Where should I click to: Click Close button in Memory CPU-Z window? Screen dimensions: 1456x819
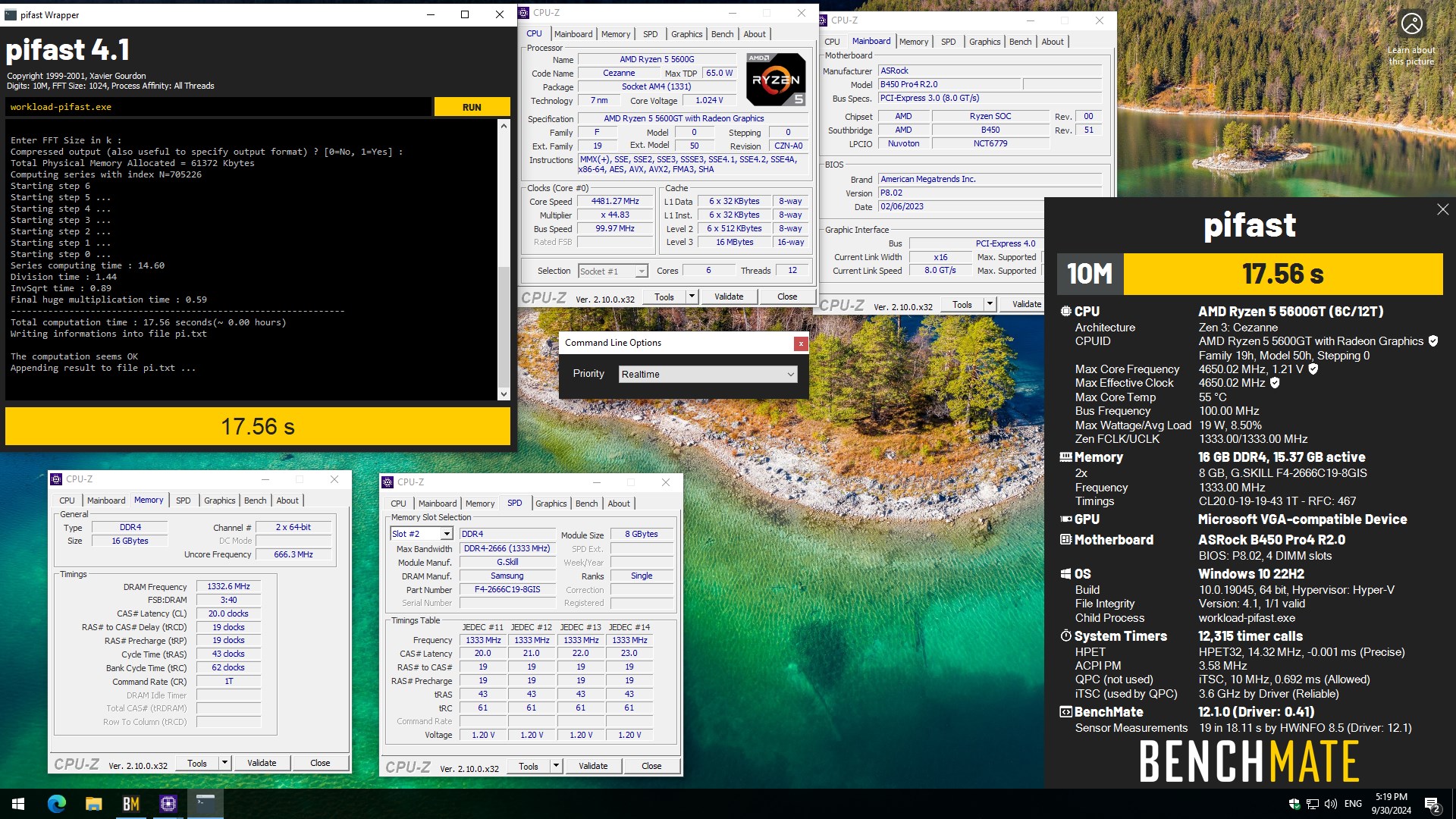(320, 763)
